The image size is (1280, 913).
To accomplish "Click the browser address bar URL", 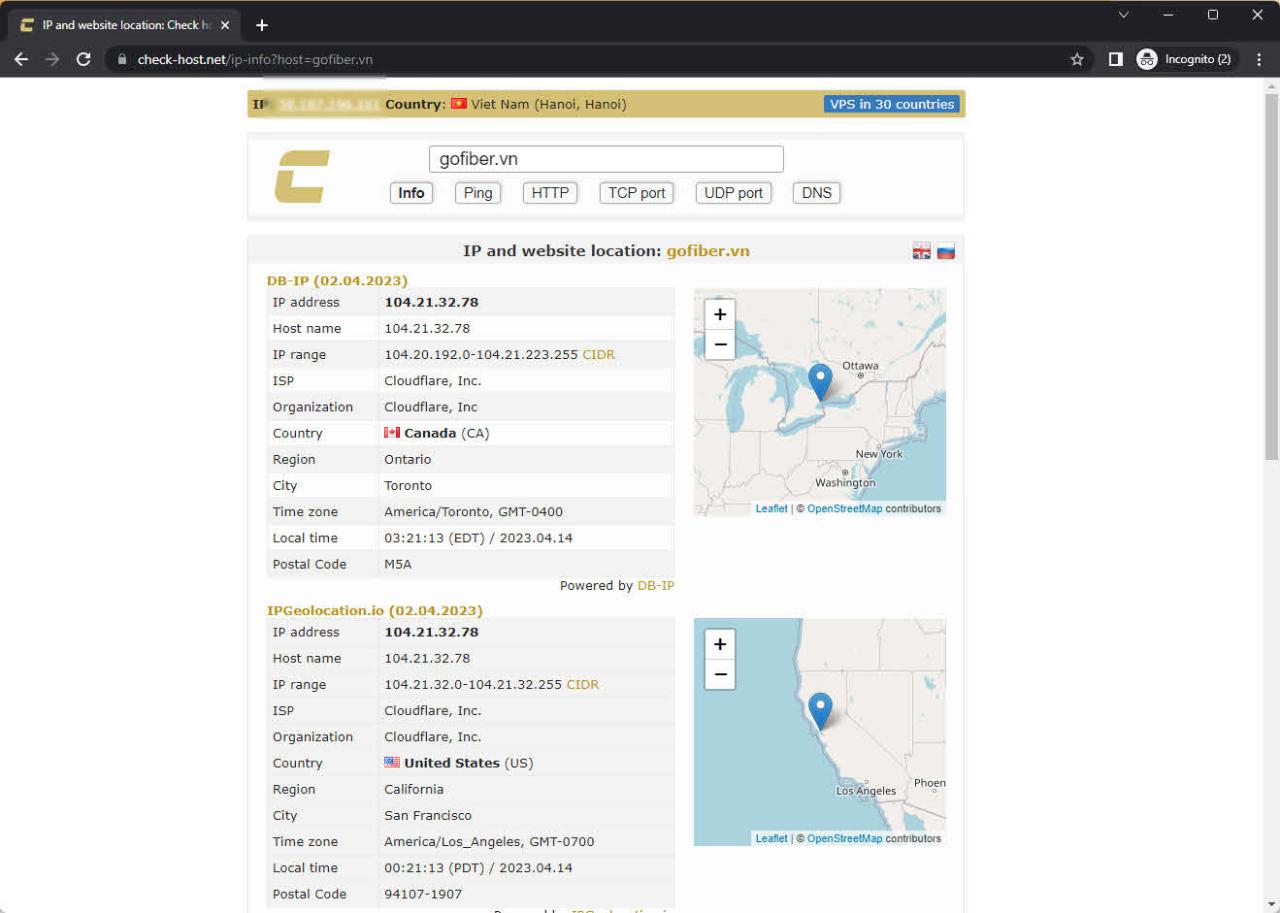I will coord(255,59).
